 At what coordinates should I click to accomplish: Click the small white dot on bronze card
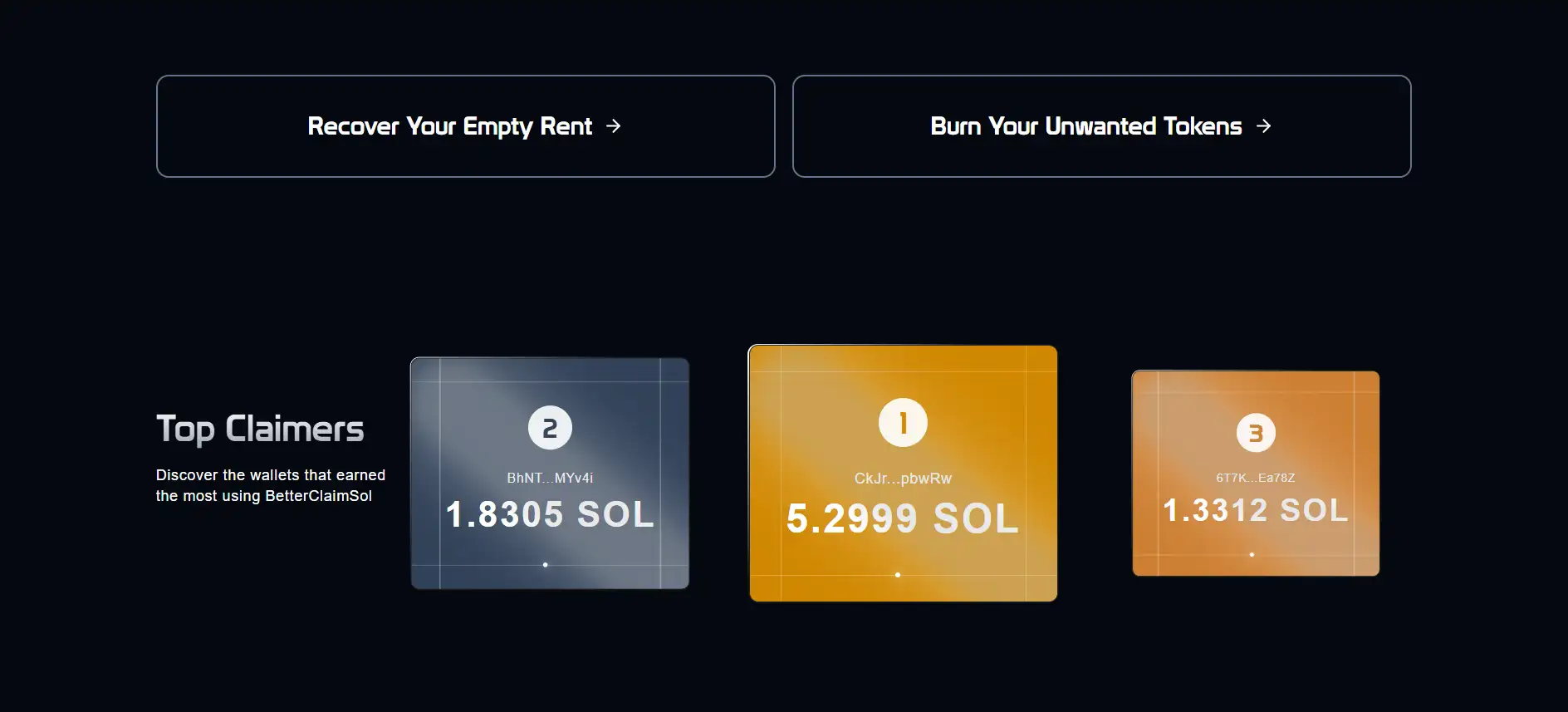[x=1252, y=554]
